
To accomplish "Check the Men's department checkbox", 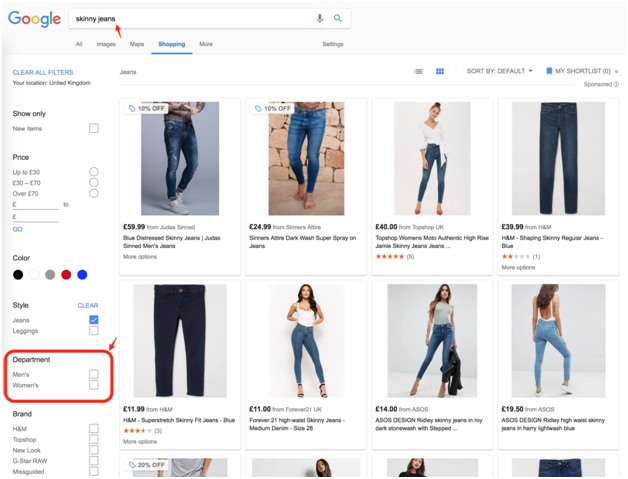I will pyautogui.click(x=94, y=375).
